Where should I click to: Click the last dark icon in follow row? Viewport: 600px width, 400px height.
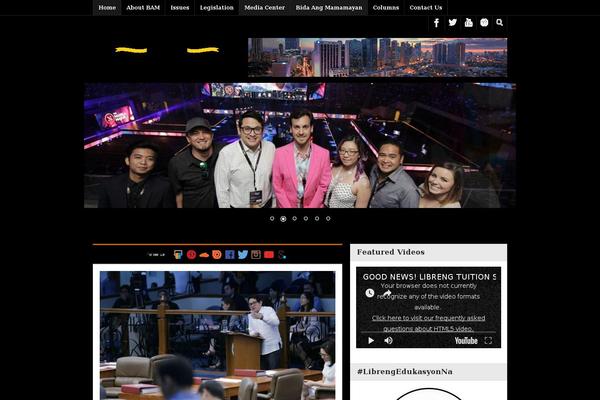pyautogui.click(x=282, y=255)
